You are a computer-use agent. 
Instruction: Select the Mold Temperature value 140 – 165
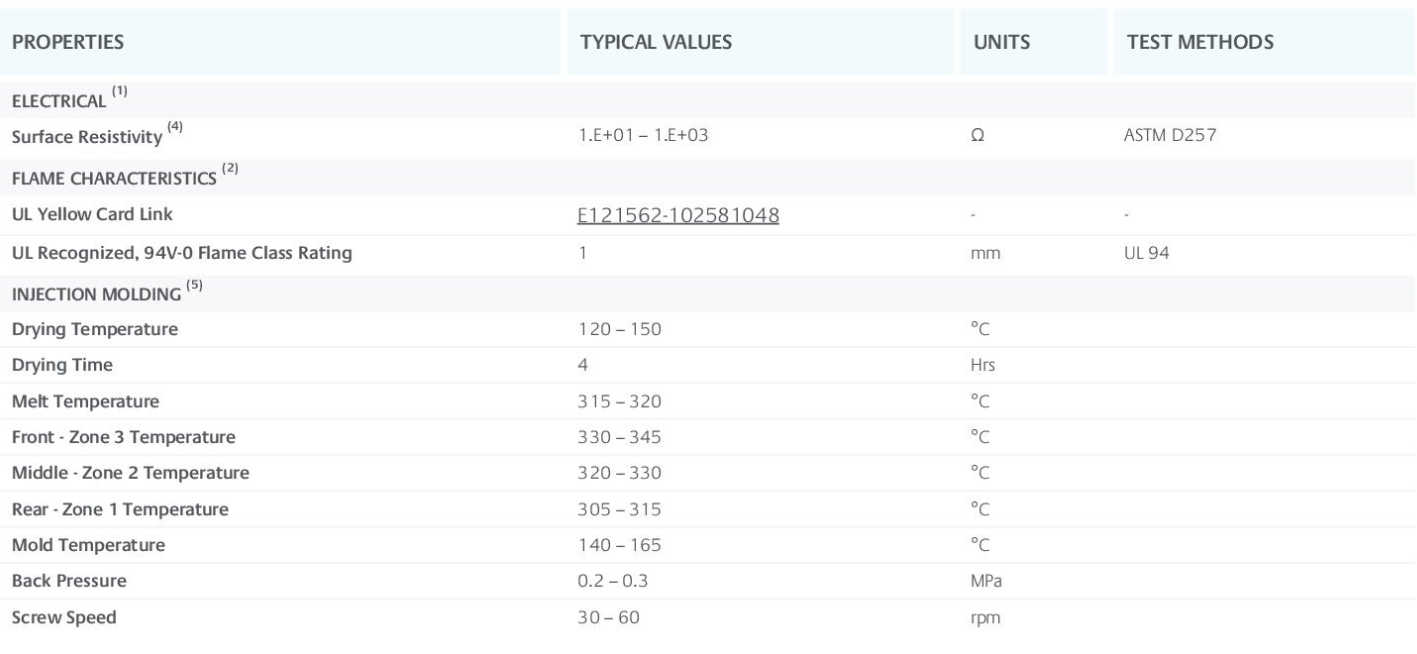[x=620, y=545]
